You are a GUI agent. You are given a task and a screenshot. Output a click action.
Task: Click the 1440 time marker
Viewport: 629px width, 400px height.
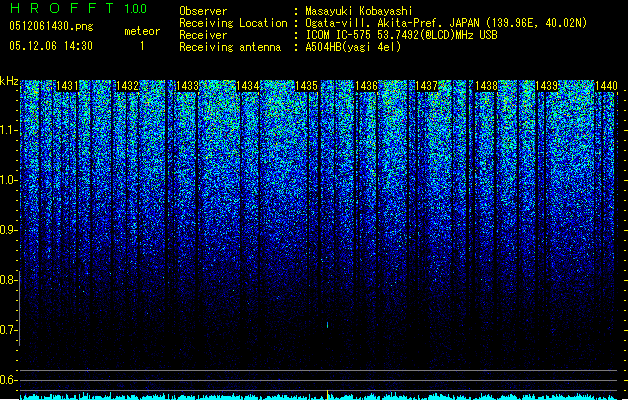click(606, 86)
